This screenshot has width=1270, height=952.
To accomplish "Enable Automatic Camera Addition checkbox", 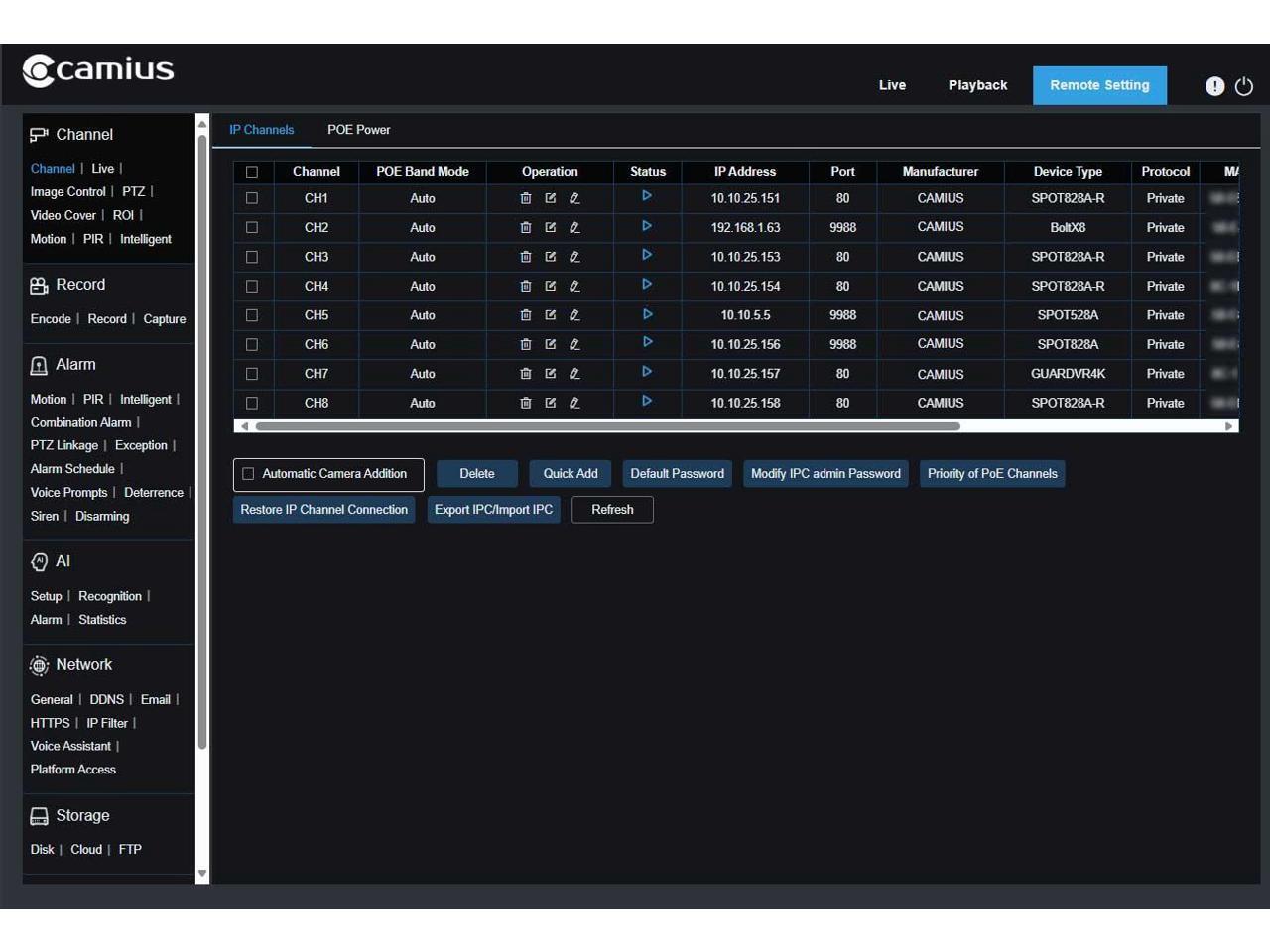I will click(x=249, y=474).
